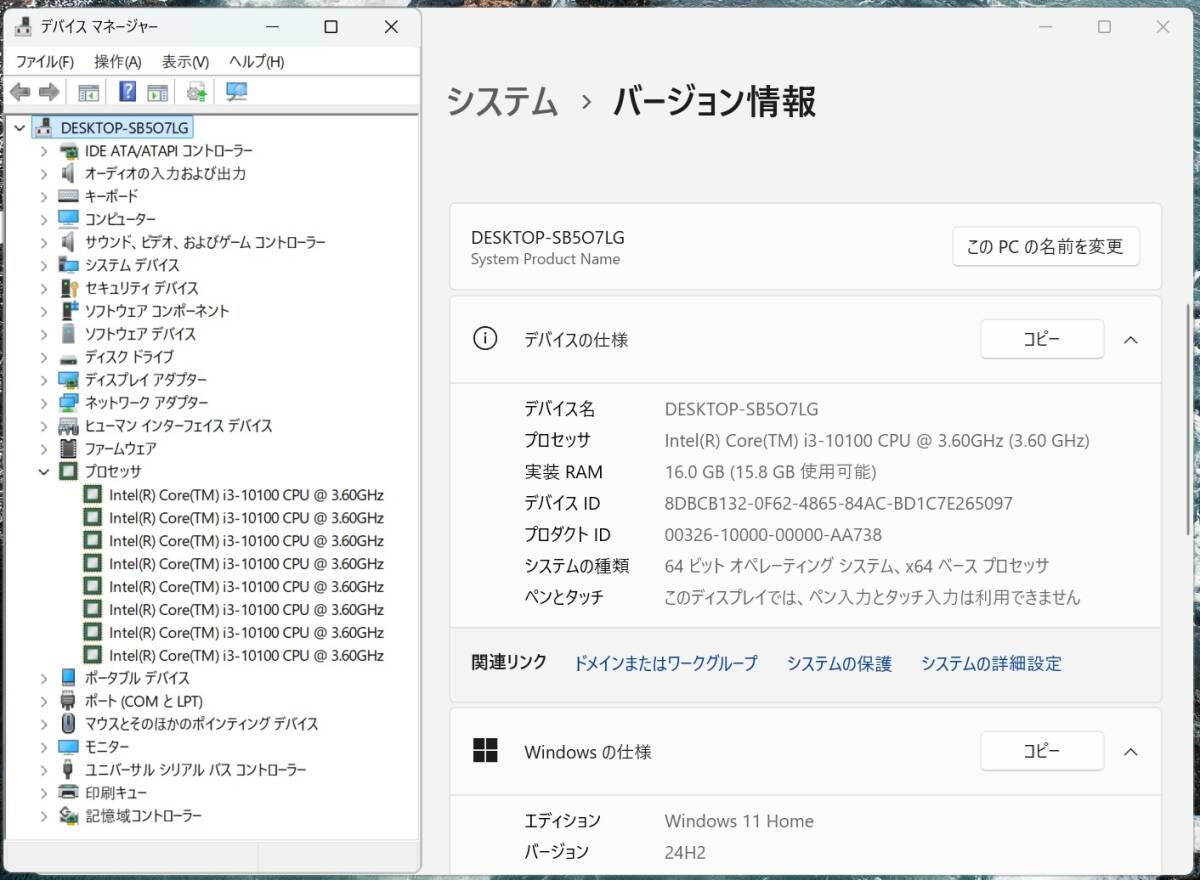This screenshot has width=1200, height=880.
Task: Open the 表示(V) menu
Action: (186, 62)
